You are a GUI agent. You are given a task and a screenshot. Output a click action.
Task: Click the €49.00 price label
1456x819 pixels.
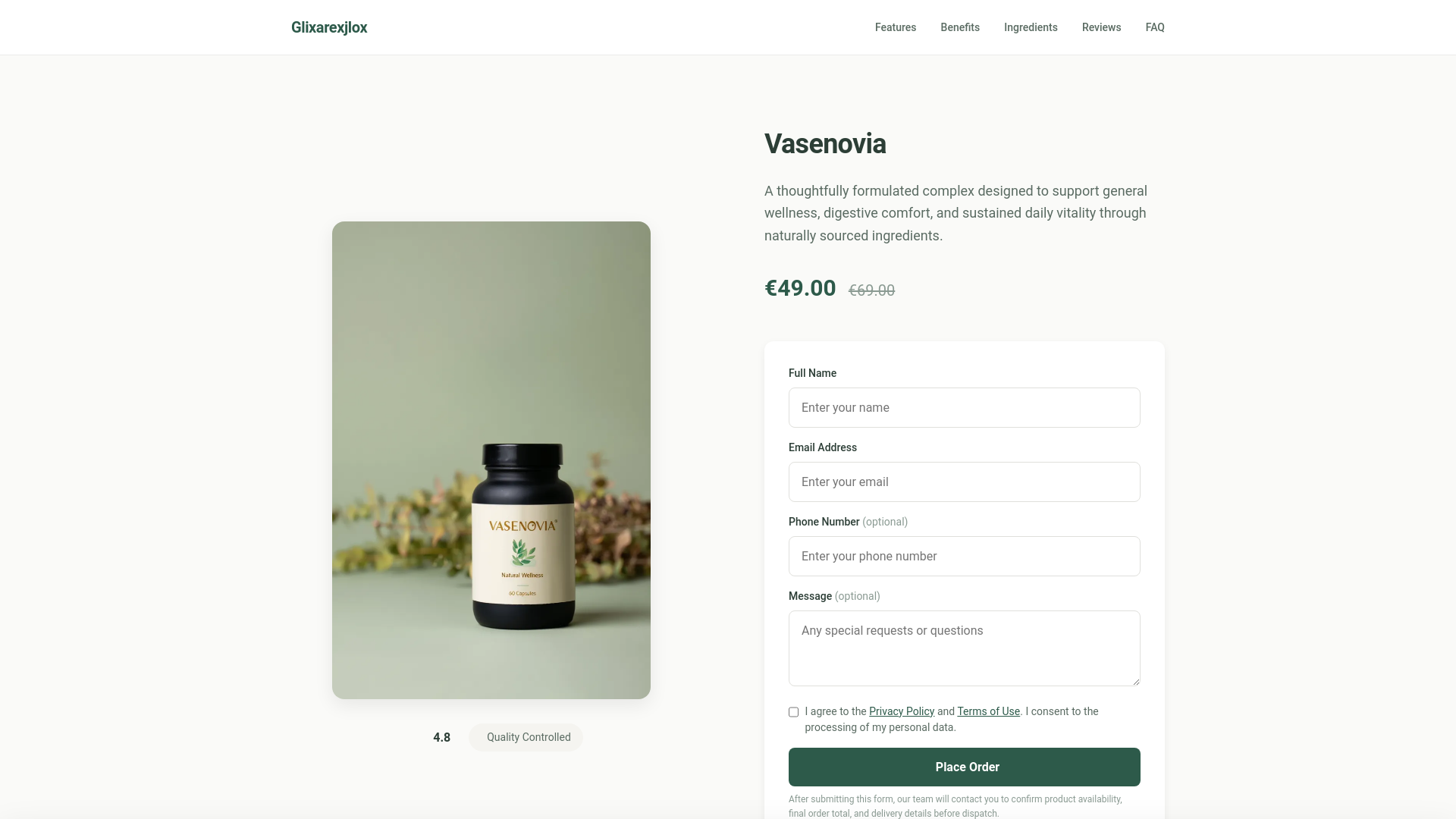coord(800,288)
